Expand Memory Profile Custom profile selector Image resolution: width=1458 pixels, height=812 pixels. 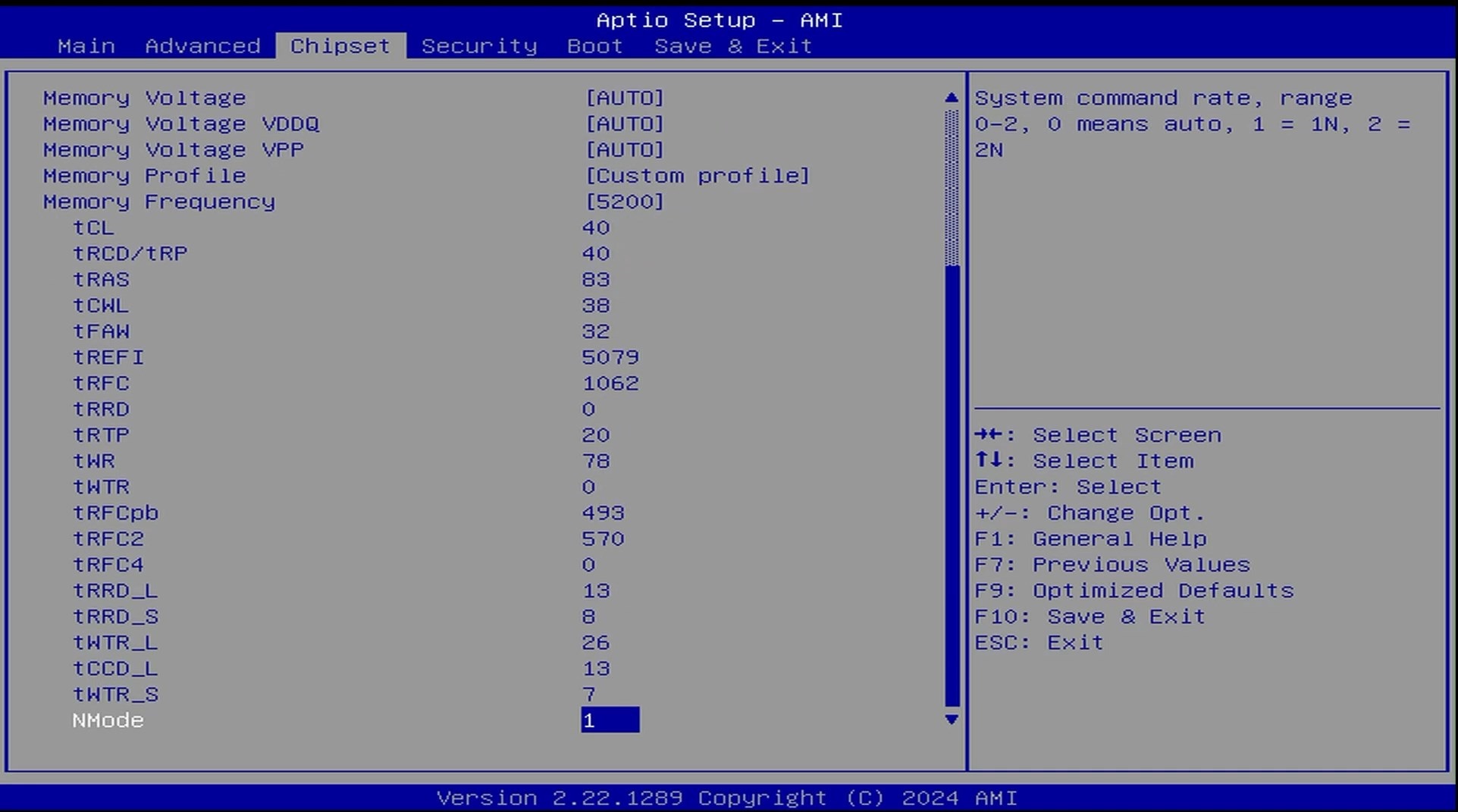(x=698, y=176)
